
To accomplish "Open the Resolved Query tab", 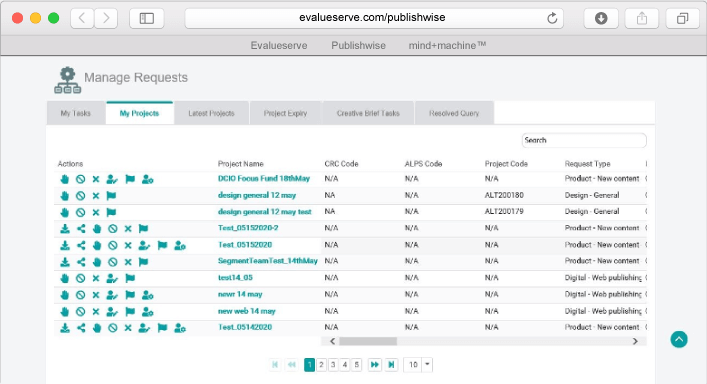I will pyautogui.click(x=454, y=113).
